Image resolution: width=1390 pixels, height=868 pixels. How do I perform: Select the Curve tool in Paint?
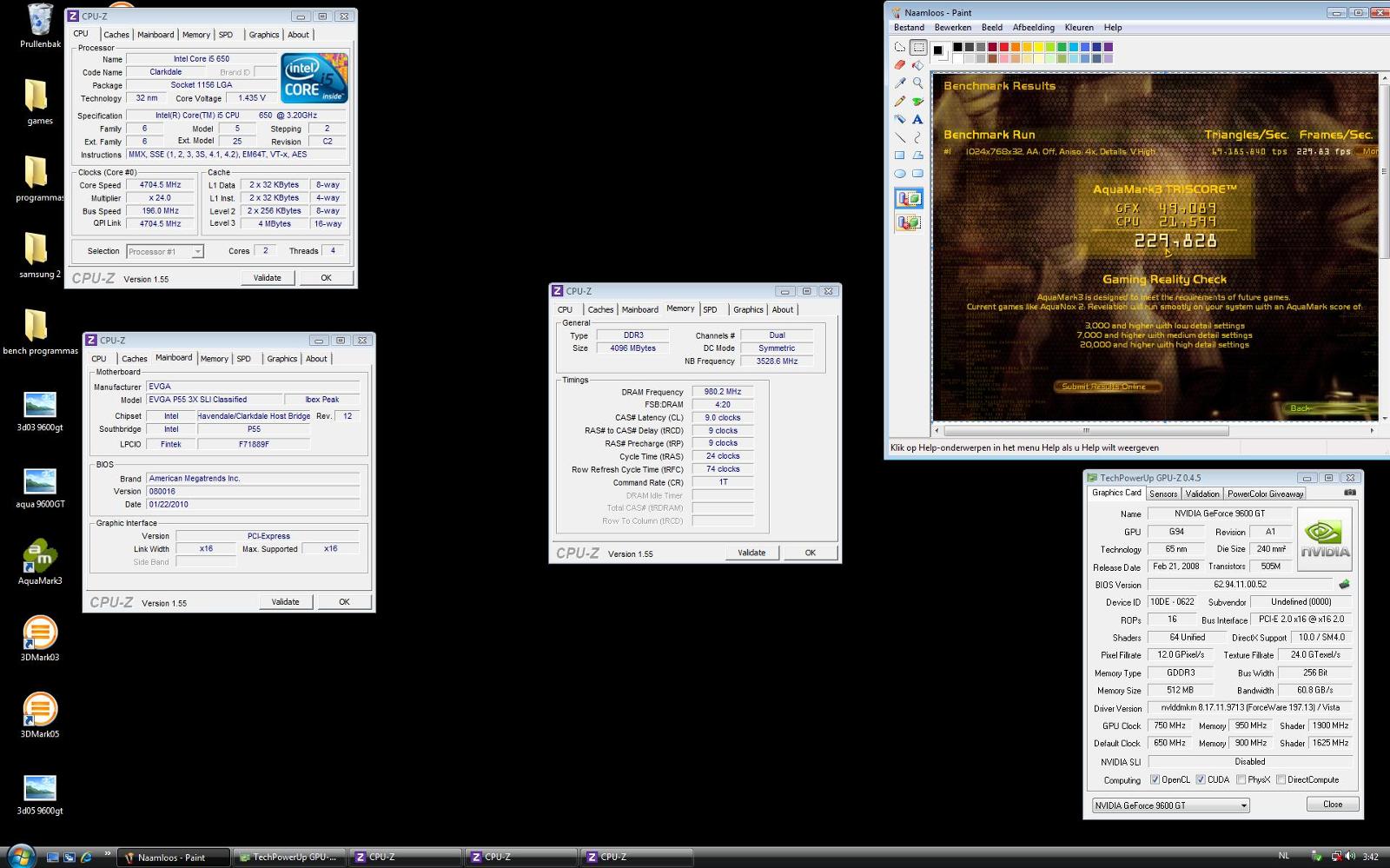[917, 137]
